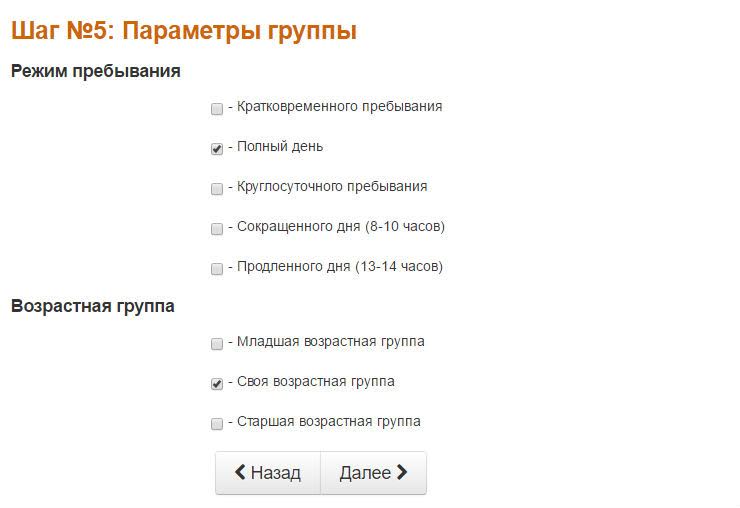Select the Продленного дня (13-14 часов) checkbox

pyautogui.click(x=217, y=269)
